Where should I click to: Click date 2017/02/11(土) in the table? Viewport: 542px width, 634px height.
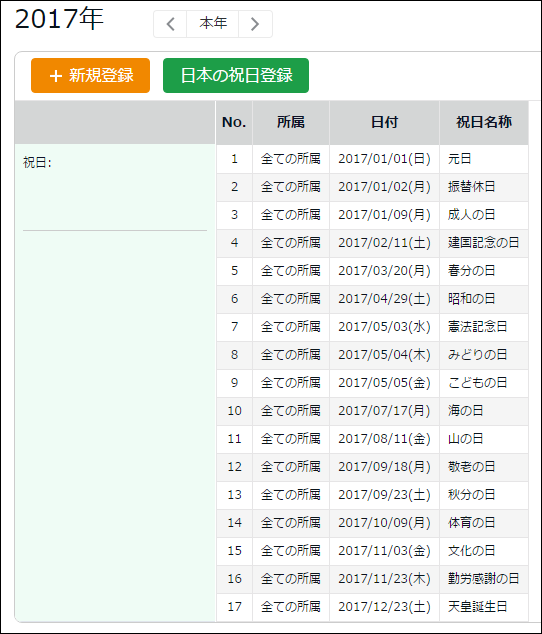(x=384, y=243)
